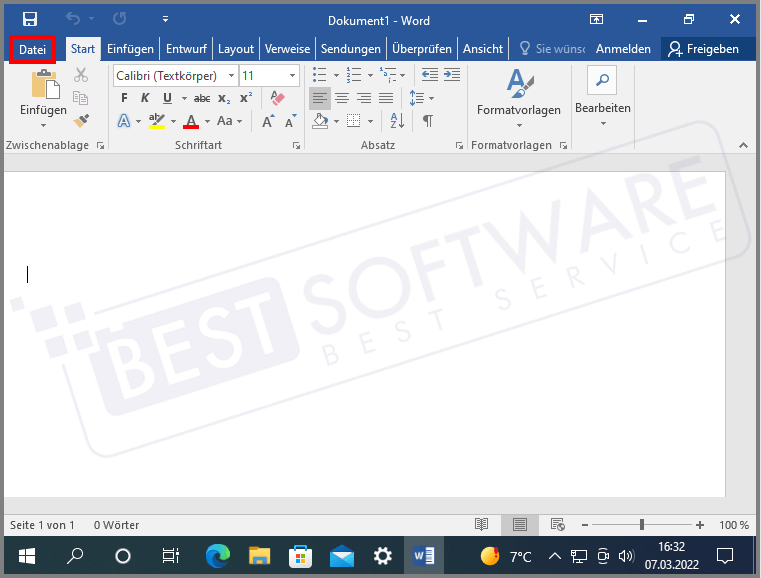Open Bearbeiten search magnifier icon

[602, 80]
